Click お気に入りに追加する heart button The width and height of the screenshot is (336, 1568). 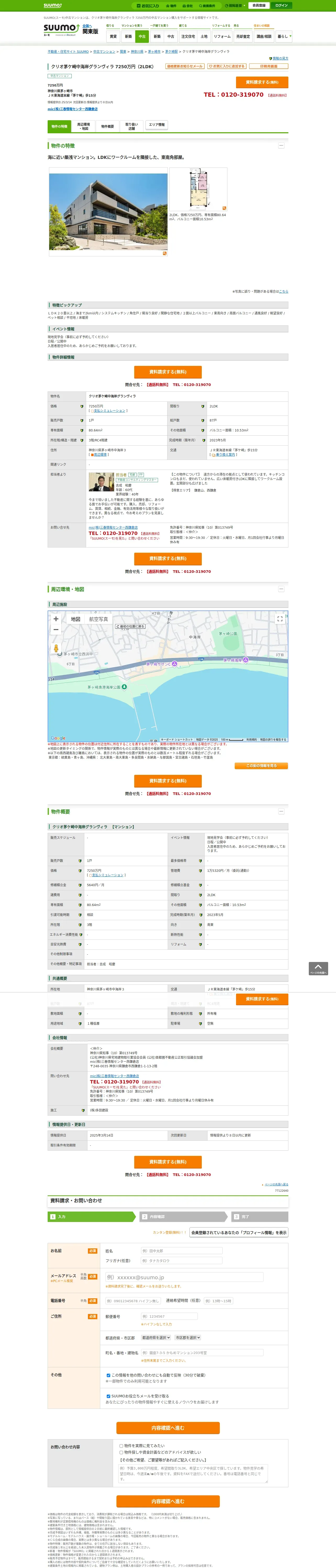click(x=226, y=66)
